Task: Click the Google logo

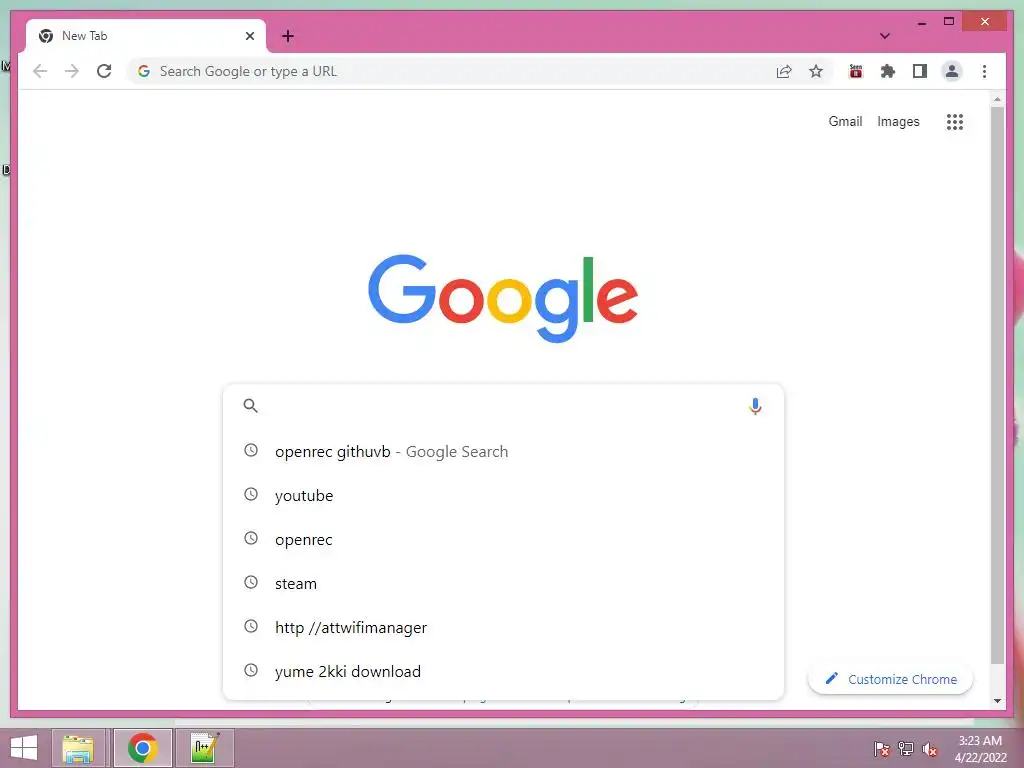Action: coord(503,297)
